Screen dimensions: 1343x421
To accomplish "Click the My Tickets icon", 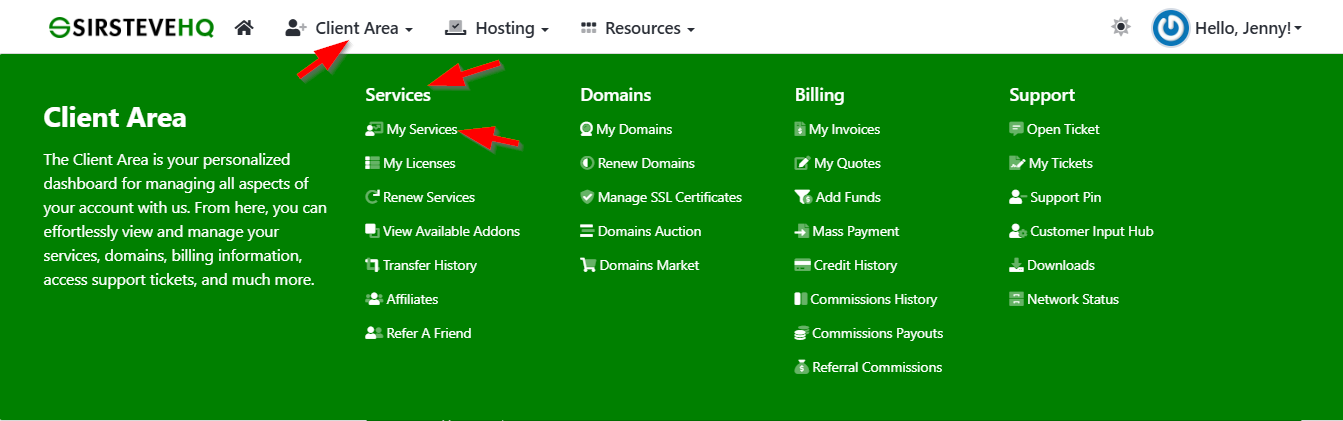I will tap(1018, 163).
